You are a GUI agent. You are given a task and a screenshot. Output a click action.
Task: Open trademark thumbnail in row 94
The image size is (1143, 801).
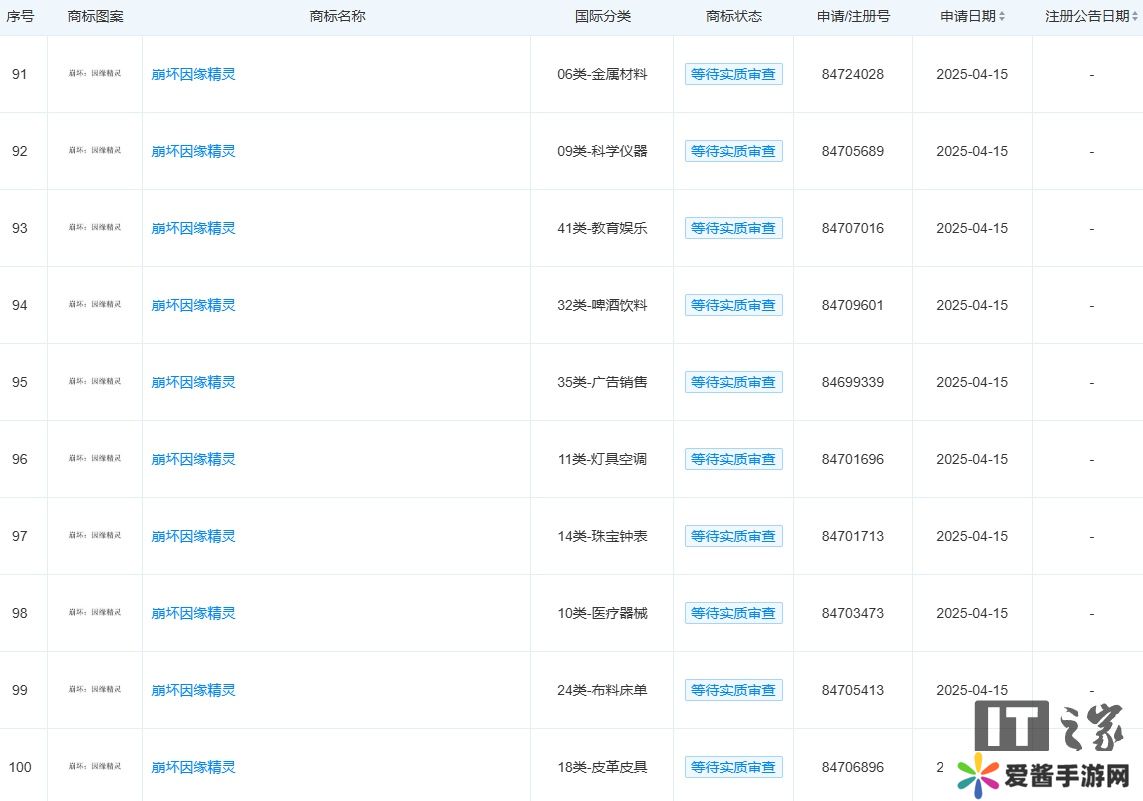95,305
